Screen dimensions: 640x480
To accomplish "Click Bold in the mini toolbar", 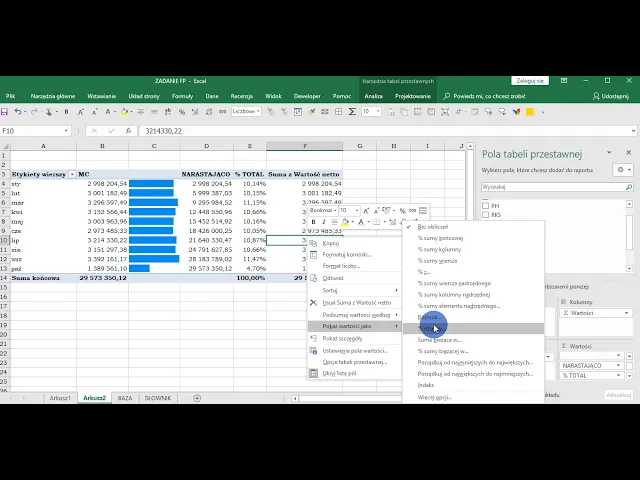I will [313, 222].
